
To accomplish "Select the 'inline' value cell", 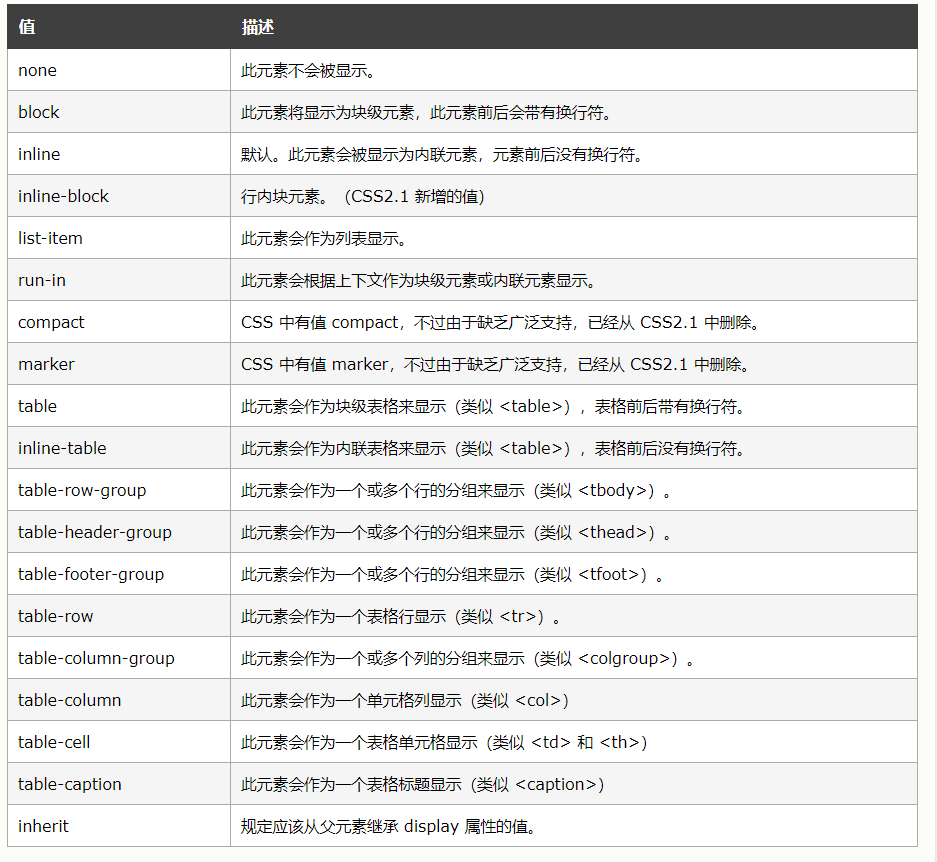I will click(119, 154).
